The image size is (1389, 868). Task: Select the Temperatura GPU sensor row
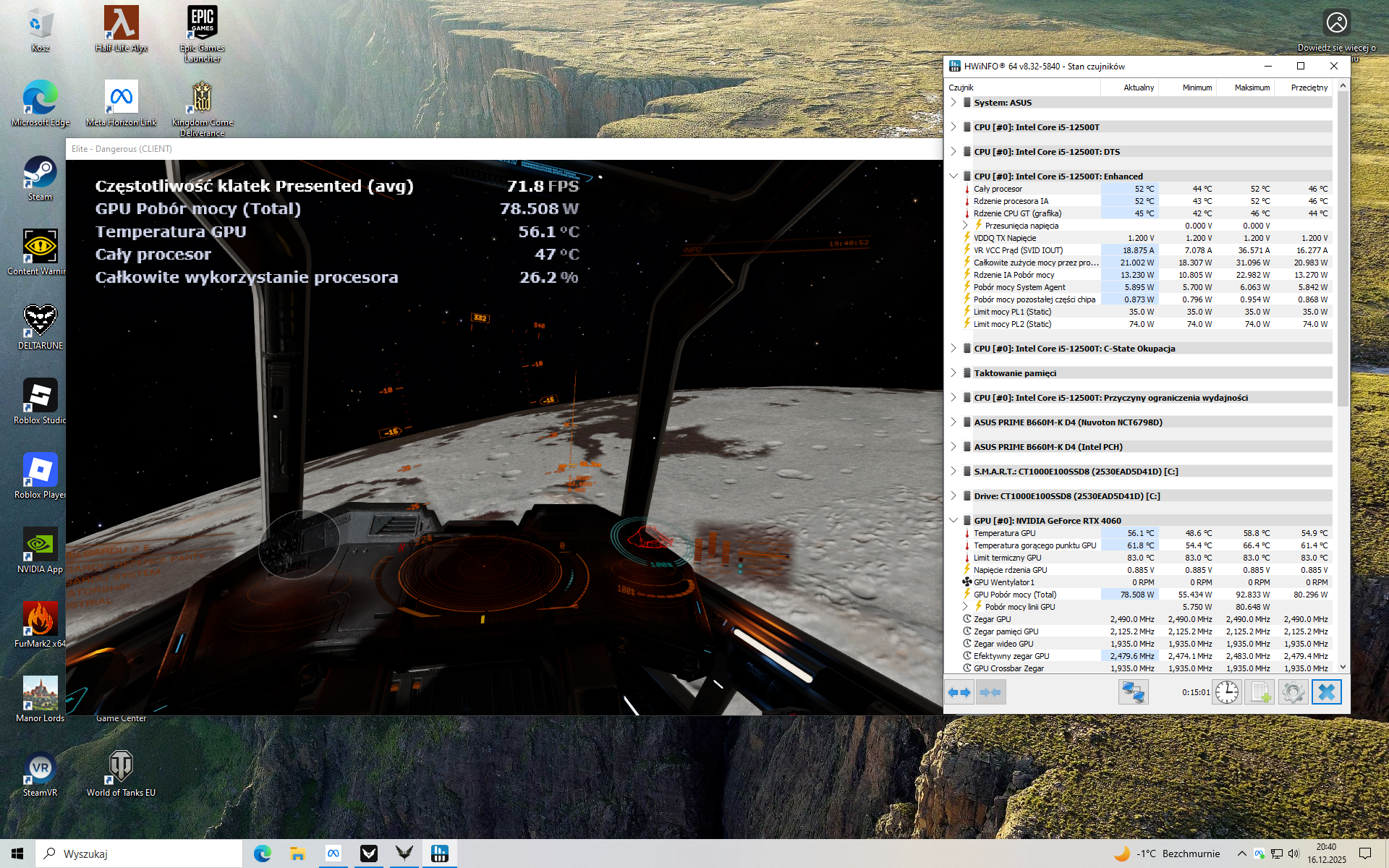1004,533
